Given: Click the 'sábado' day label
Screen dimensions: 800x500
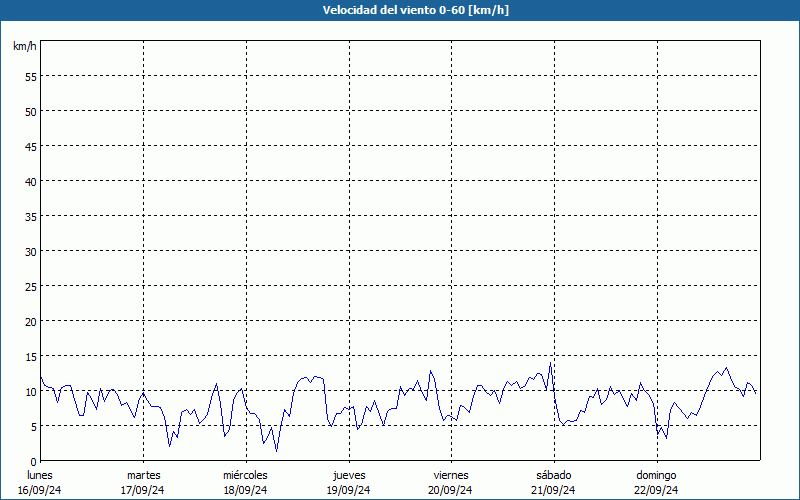Looking at the screenshot, I should tap(554, 475).
